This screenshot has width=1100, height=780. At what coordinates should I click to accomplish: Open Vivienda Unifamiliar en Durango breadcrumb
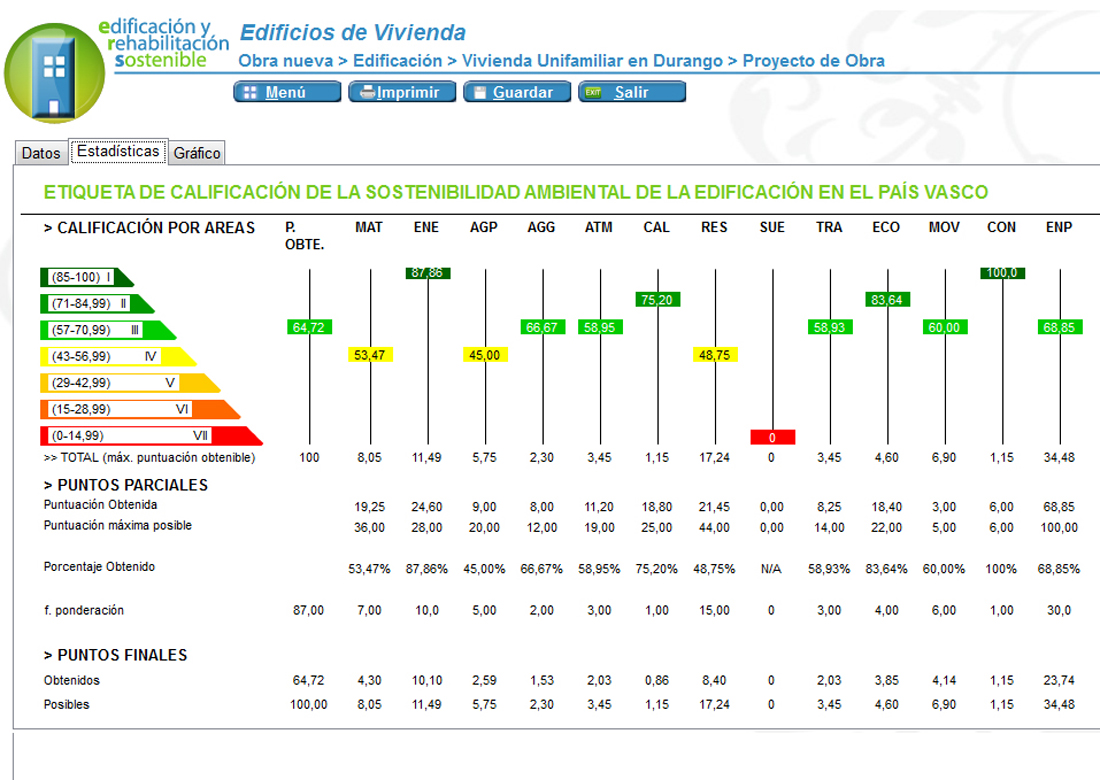pos(592,61)
